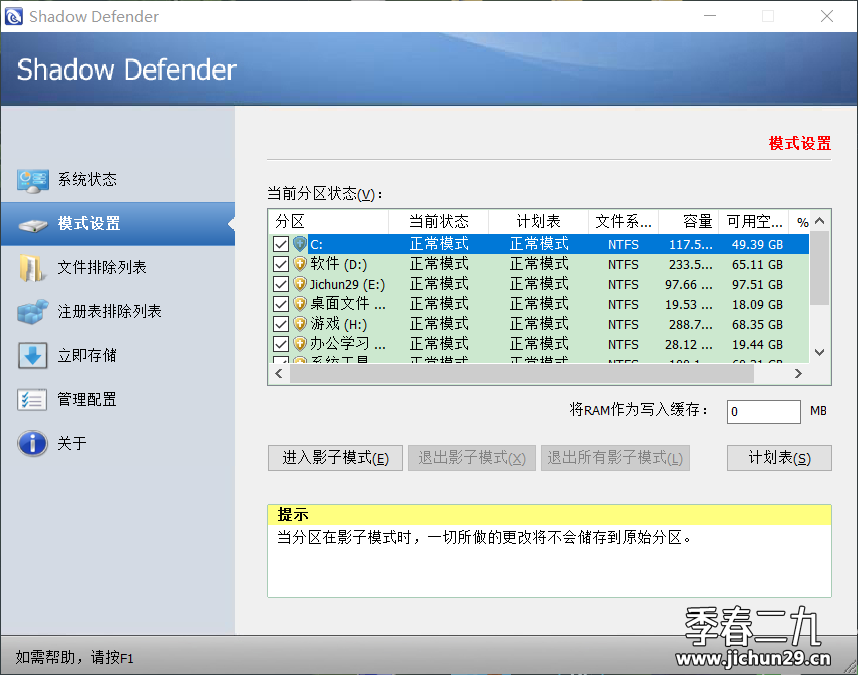Screen dimensions: 858x675
Task: Click the shield icon for 软件 (D:)
Action: coord(299,264)
